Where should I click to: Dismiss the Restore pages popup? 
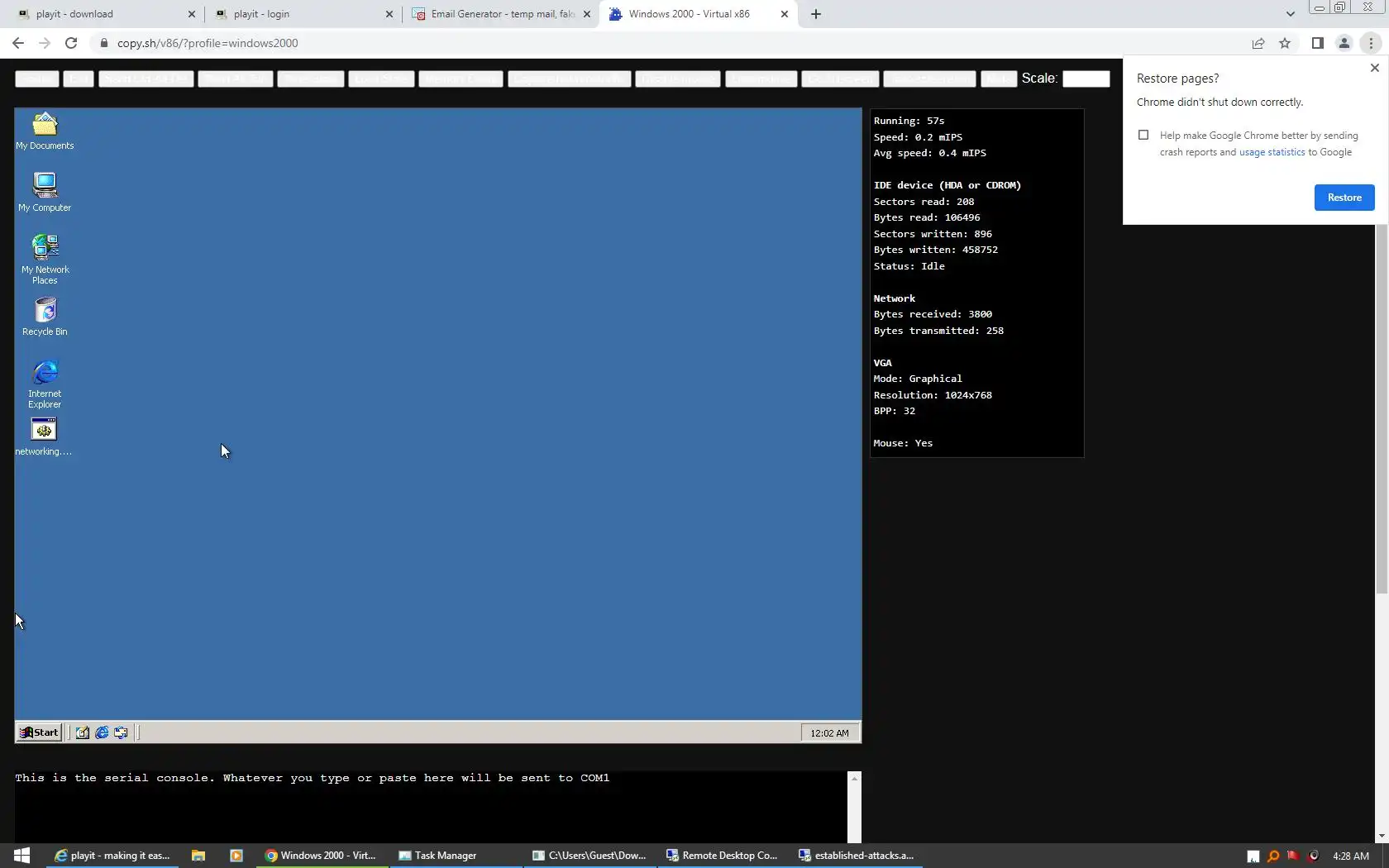pos(1374,68)
